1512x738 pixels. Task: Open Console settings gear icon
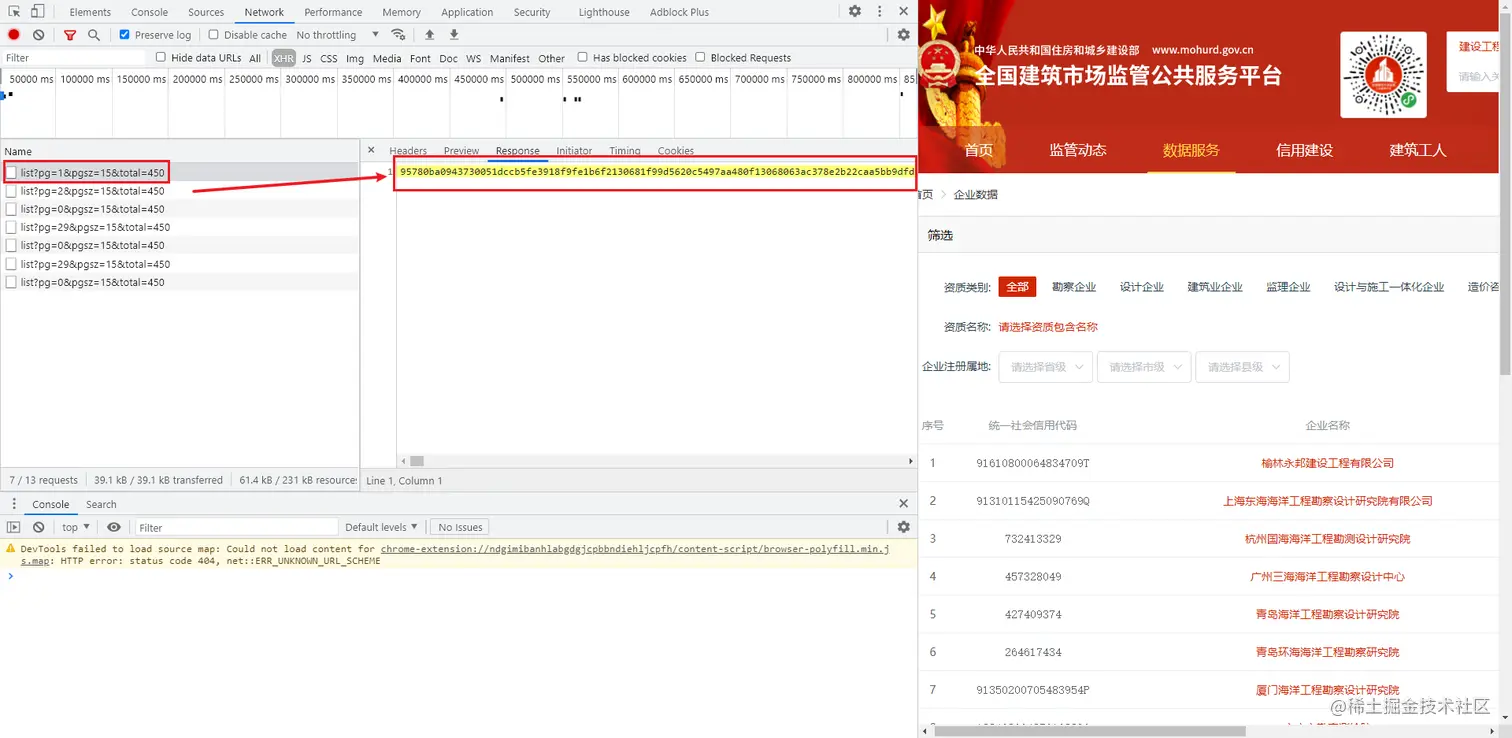coord(904,527)
